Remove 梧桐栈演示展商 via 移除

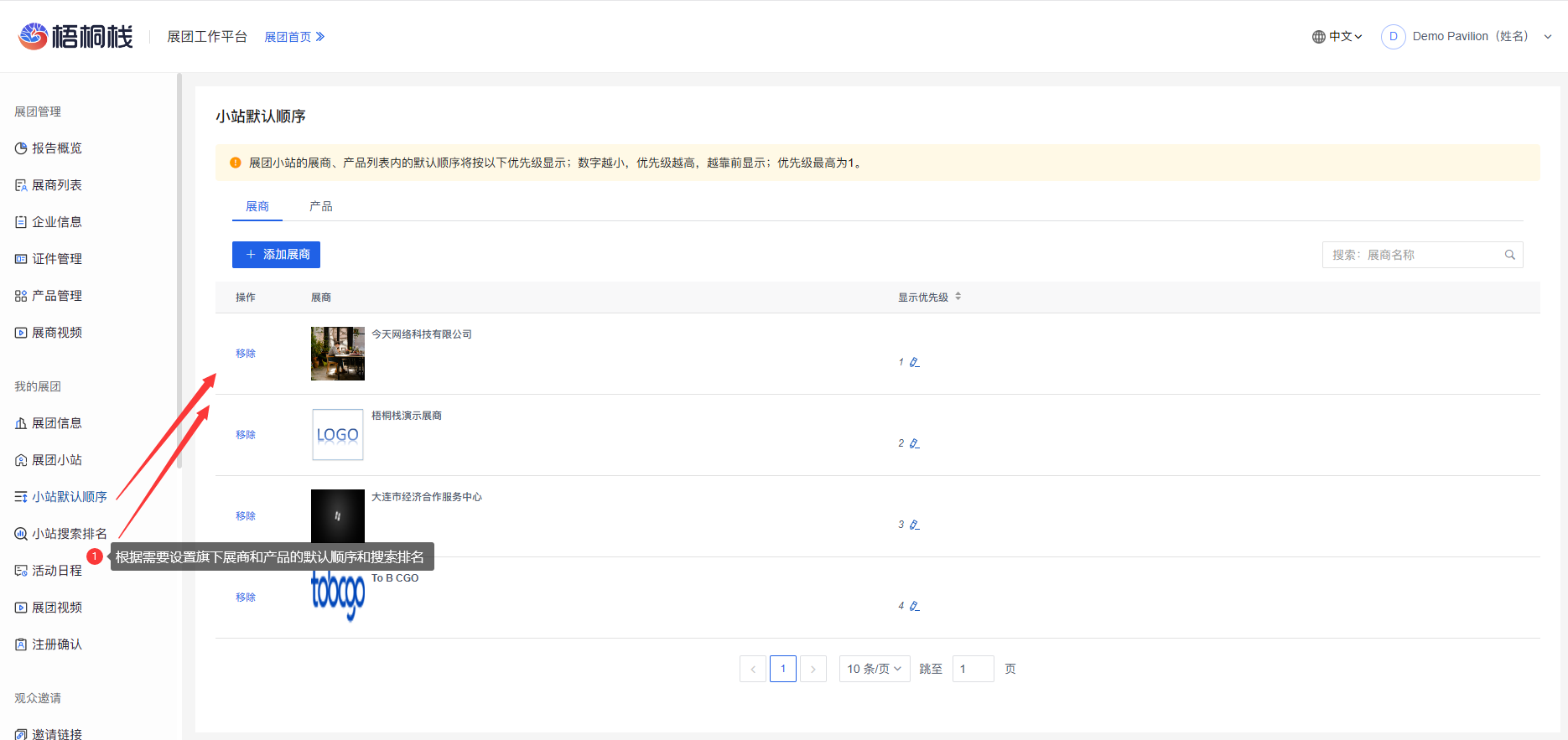(x=246, y=435)
